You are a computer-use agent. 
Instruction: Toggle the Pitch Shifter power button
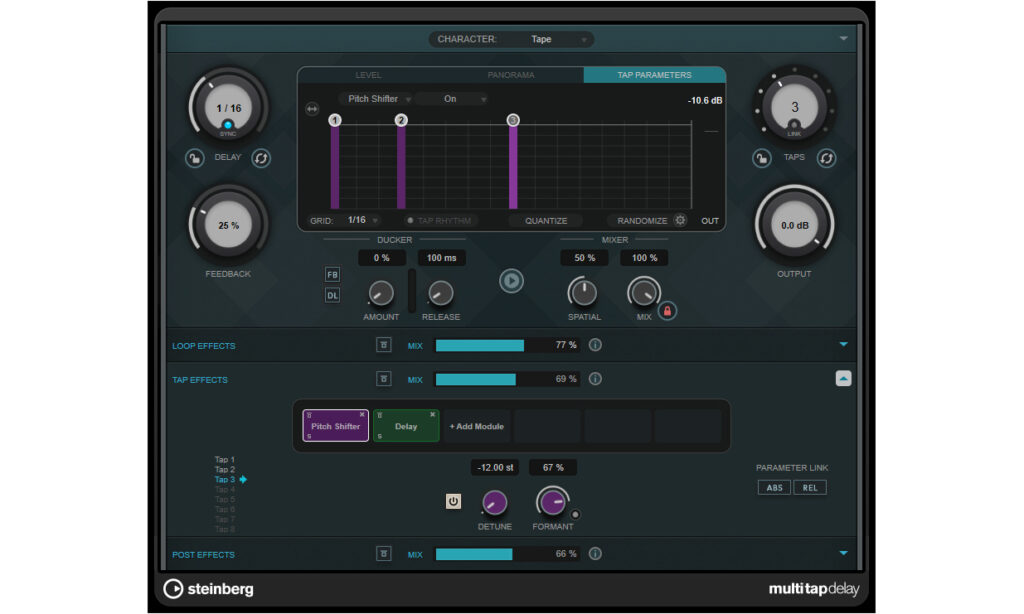pos(453,501)
